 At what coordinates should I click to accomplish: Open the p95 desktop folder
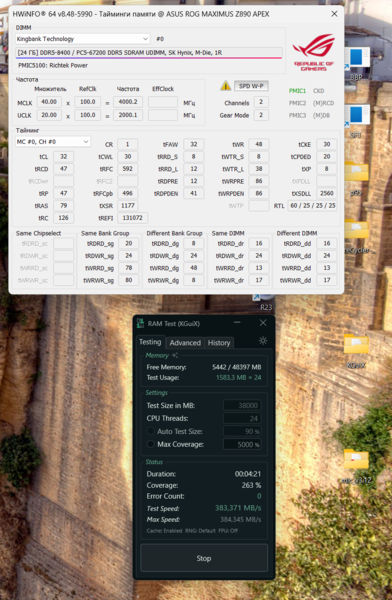coord(356,178)
